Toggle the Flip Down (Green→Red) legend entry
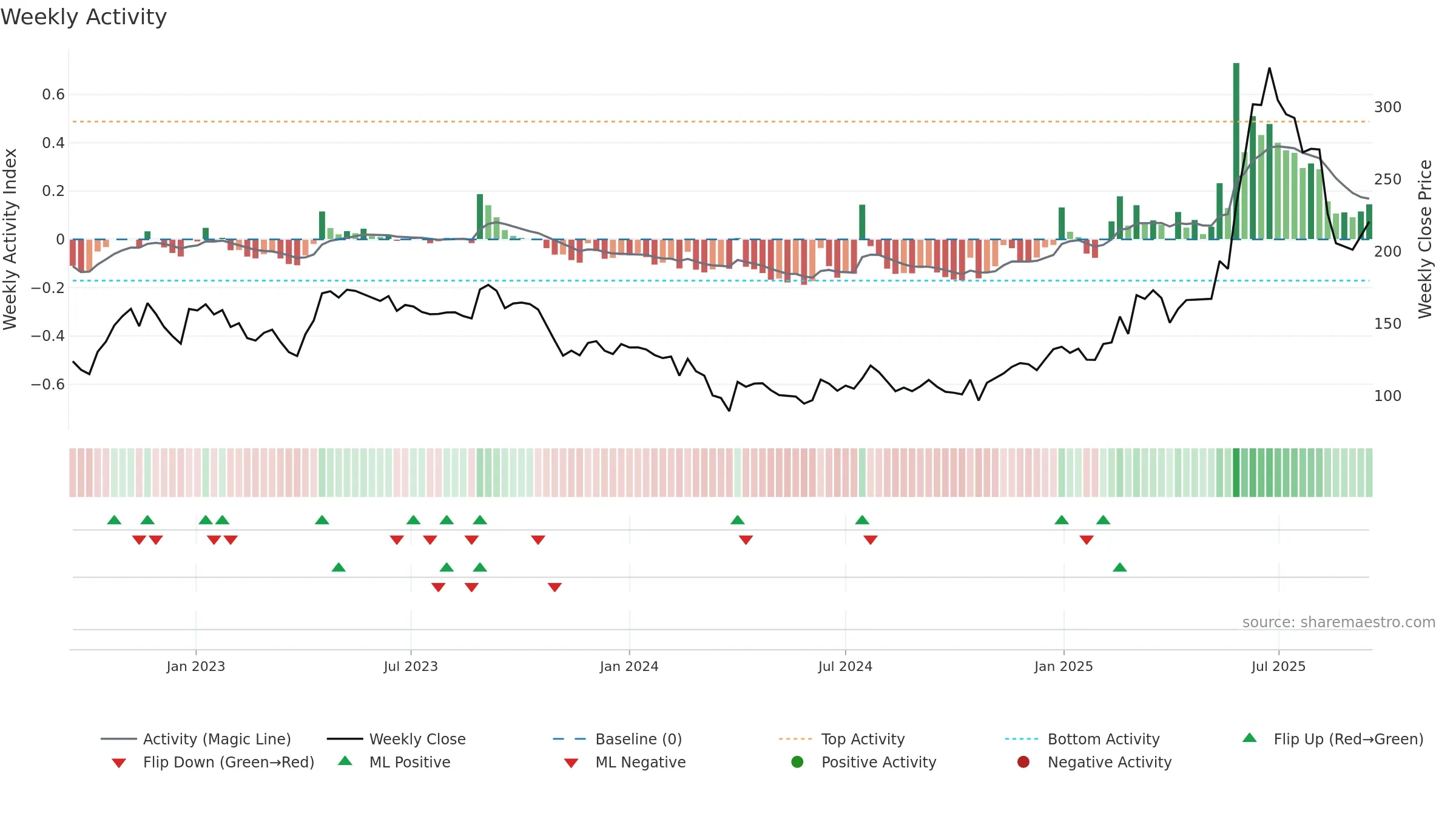The width and height of the screenshot is (1456, 819). click(x=212, y=762)
